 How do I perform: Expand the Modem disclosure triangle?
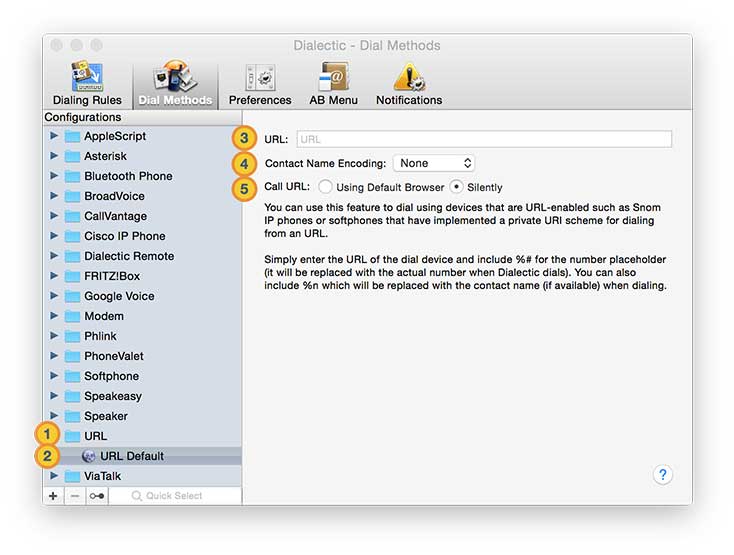[54, 316]
